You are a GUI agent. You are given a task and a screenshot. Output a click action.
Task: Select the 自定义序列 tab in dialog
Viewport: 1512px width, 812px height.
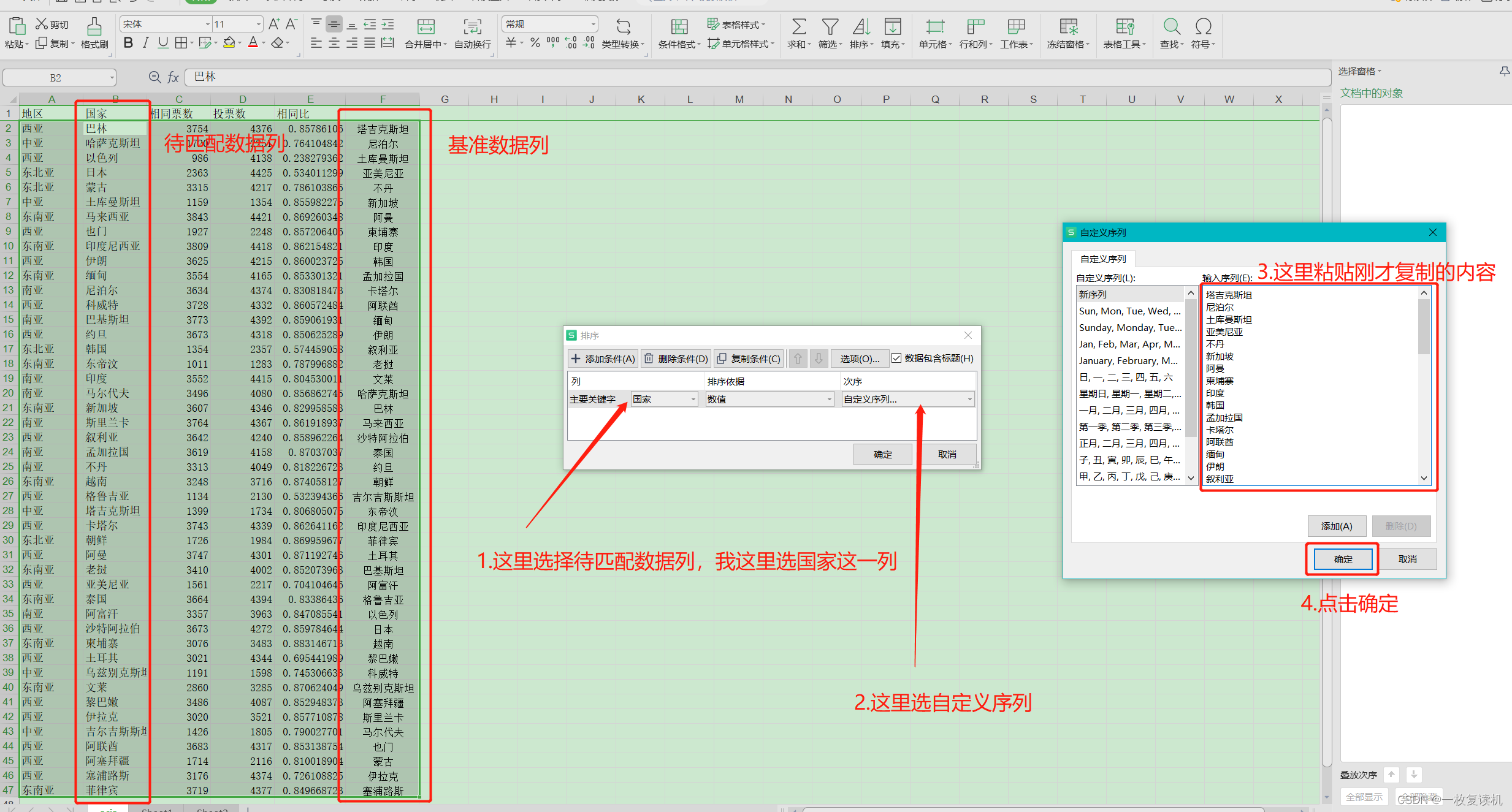click(x=1103, y=259)
